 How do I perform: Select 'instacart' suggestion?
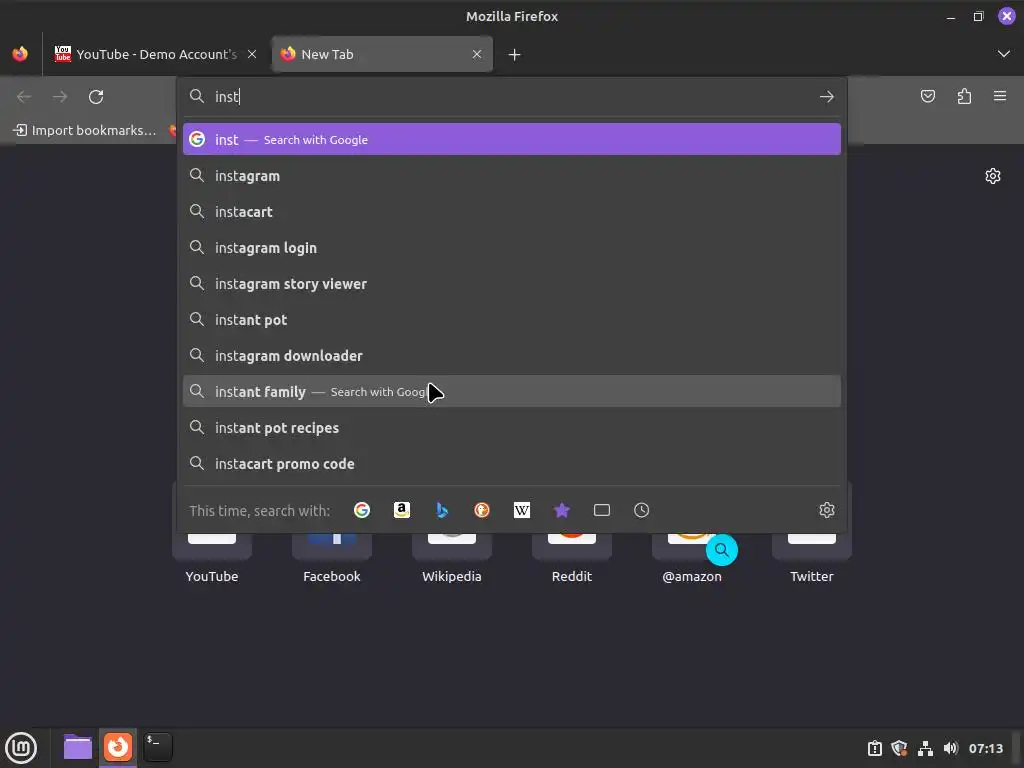point(512,212)
